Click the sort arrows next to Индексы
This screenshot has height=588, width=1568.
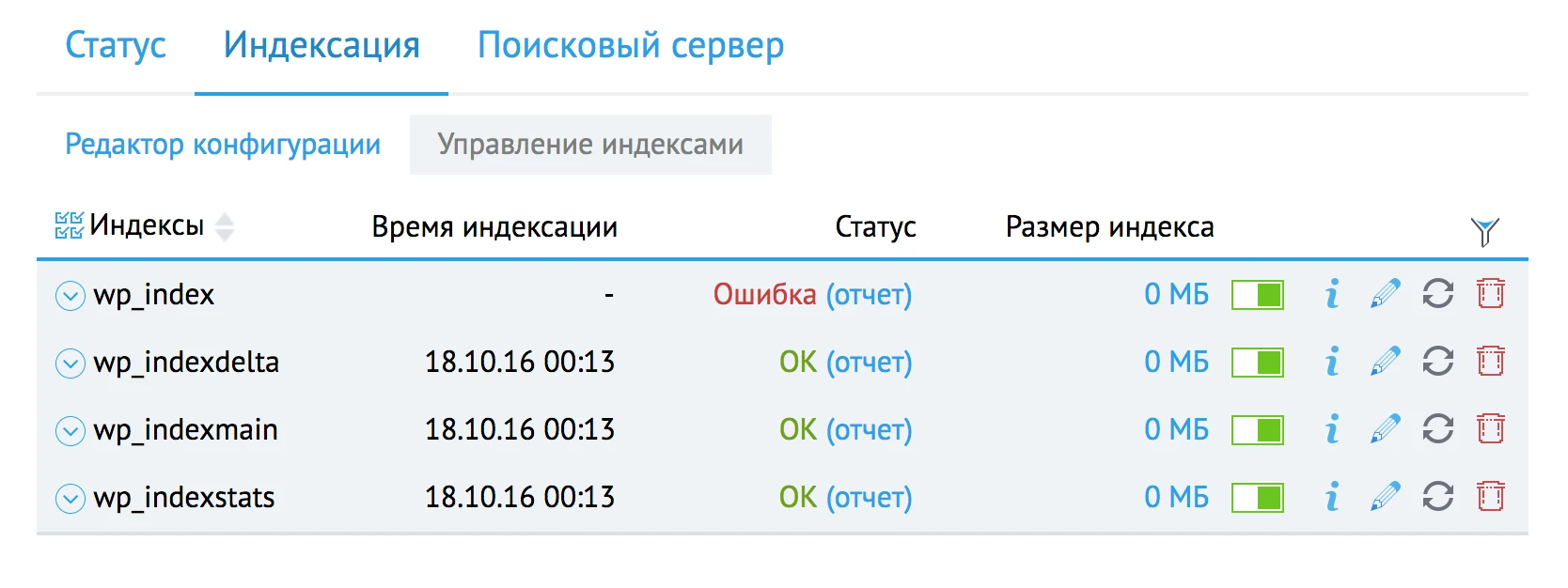coord(224,226)
